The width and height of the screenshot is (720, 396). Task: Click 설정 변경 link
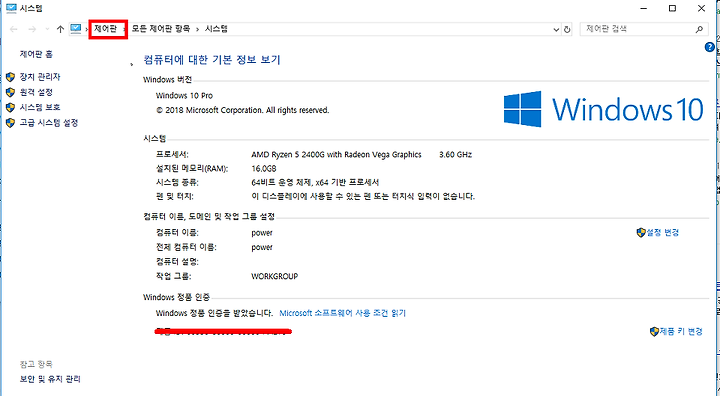[663, 232]
